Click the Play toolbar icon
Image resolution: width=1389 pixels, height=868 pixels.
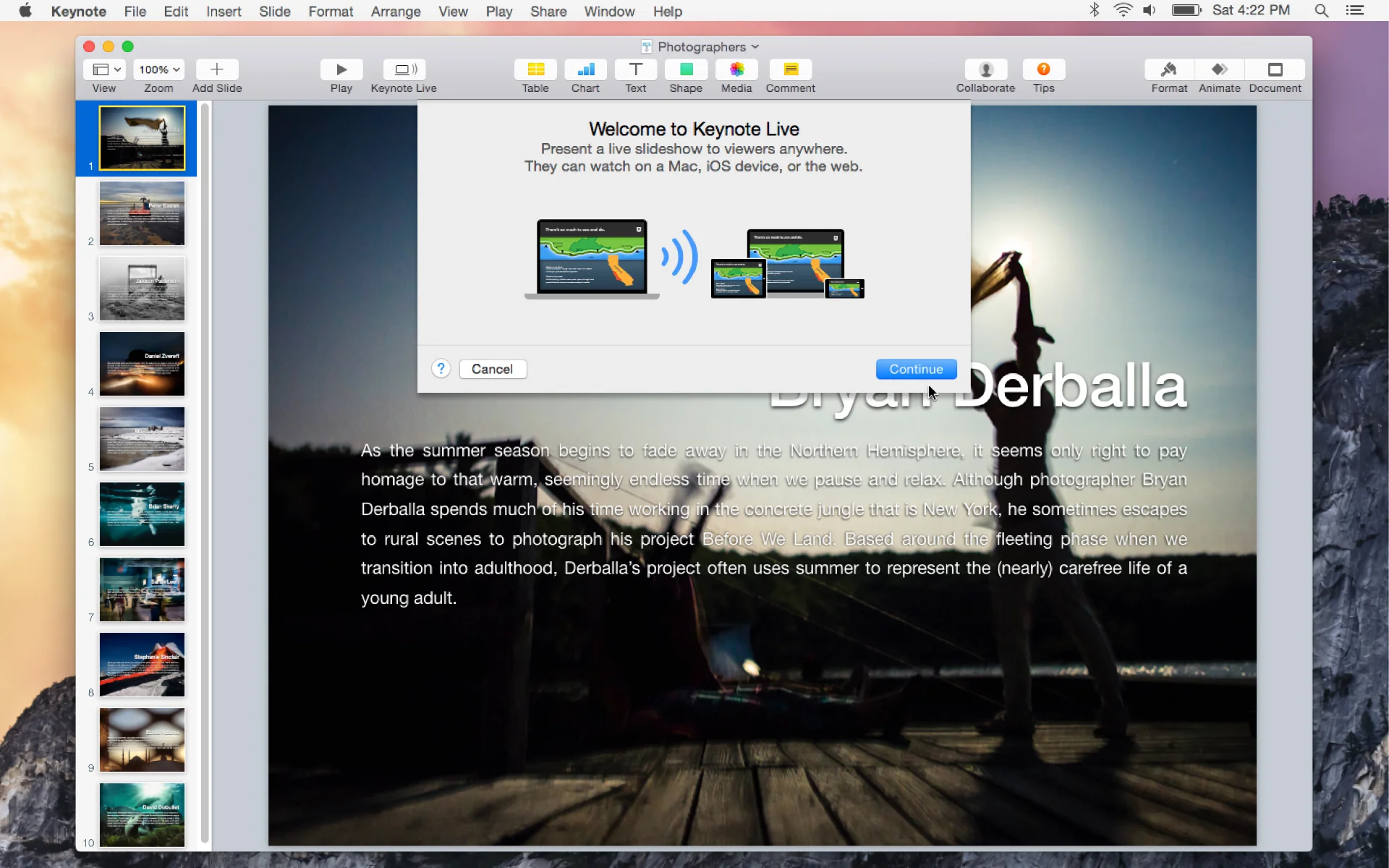(x=341, y=69)
